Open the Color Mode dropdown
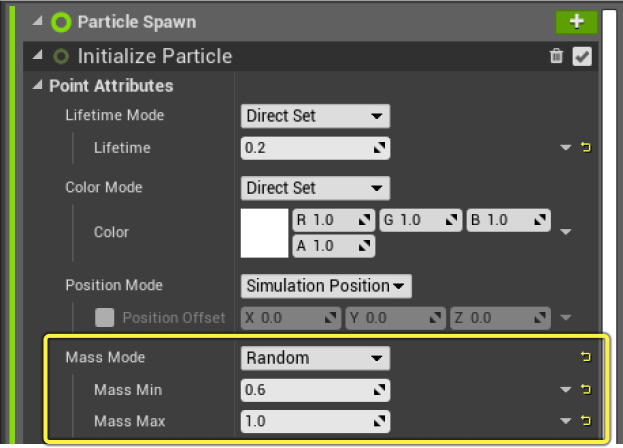This screenshot has height=448, width=623. [315, 188]
